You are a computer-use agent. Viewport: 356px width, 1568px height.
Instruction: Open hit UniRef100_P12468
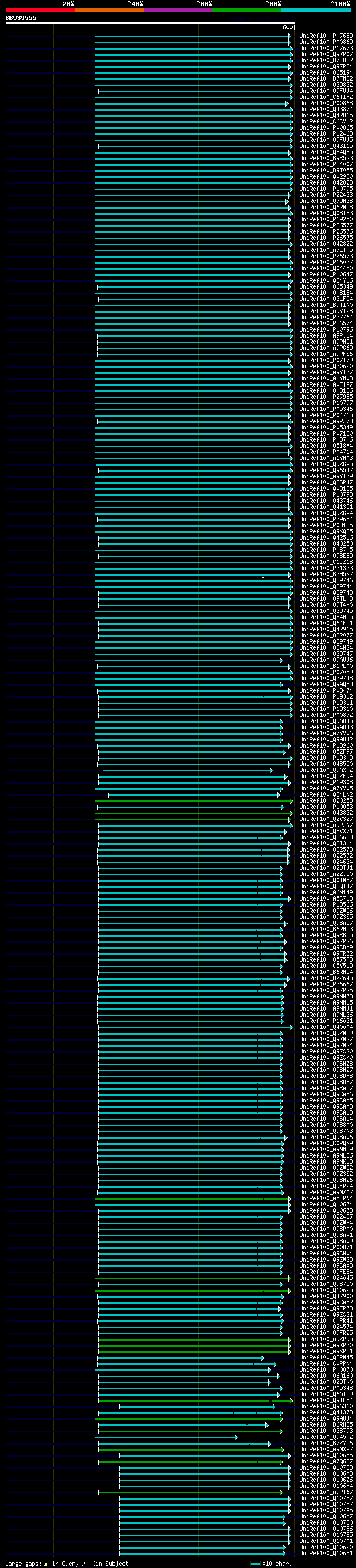click(x=325, y=133)
